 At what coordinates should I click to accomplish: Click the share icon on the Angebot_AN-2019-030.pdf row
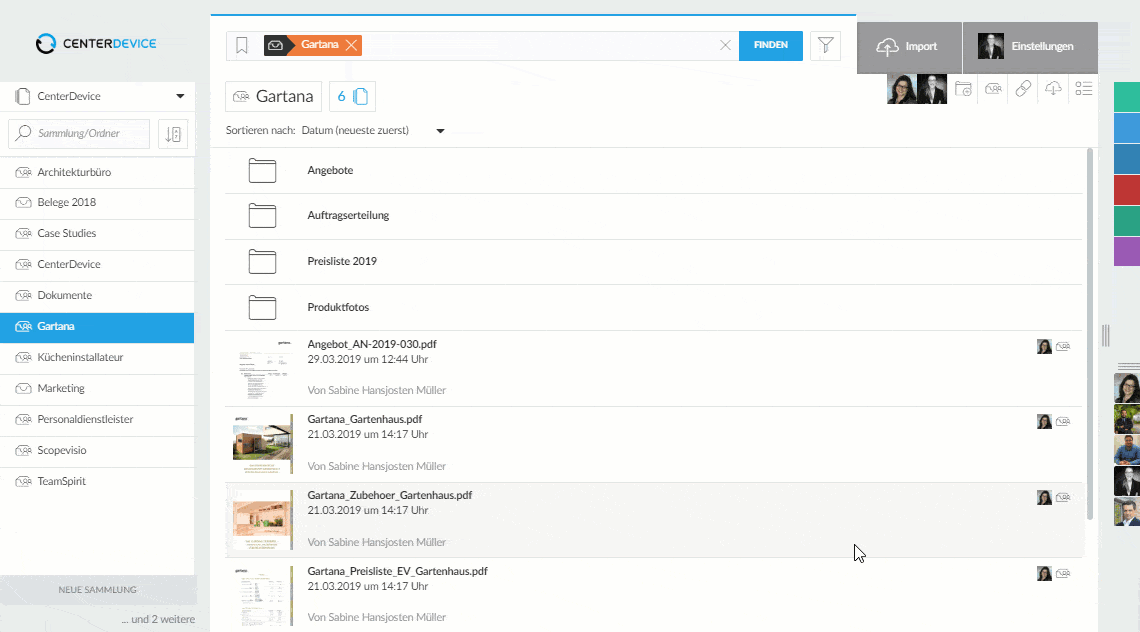tap(1063, 347)
